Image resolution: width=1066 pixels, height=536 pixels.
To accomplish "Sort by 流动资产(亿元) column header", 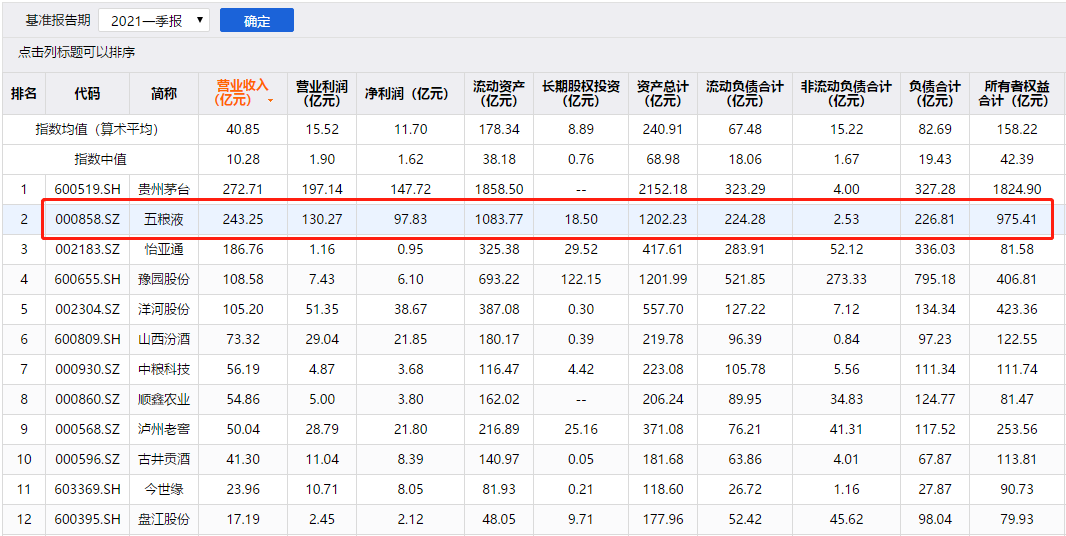I will [x=498, y=94].
